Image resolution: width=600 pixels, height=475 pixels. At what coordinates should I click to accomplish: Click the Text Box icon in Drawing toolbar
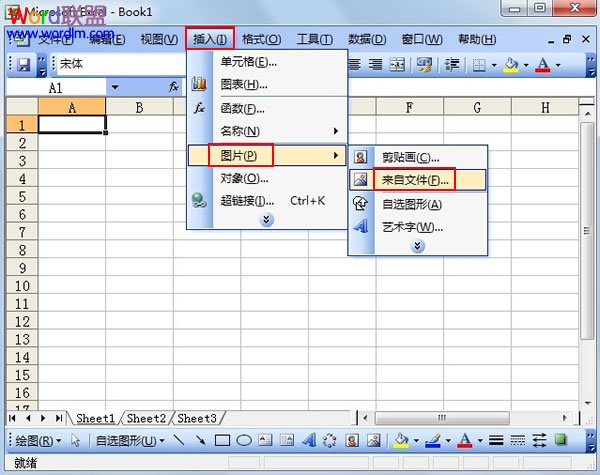[x=265, y=440]
